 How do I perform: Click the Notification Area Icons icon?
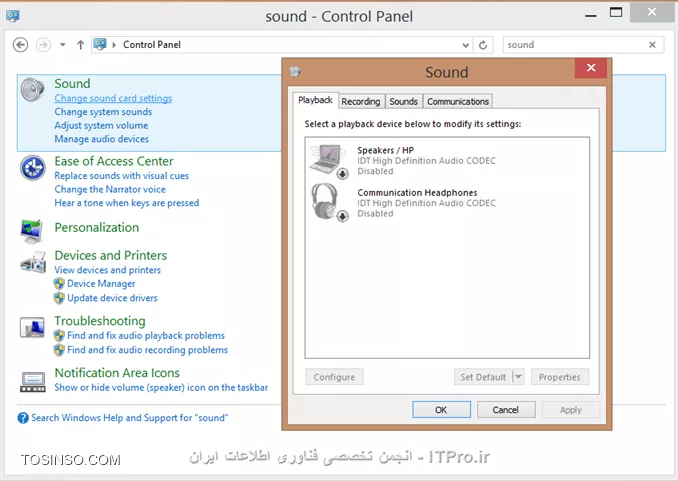[32, 382]
